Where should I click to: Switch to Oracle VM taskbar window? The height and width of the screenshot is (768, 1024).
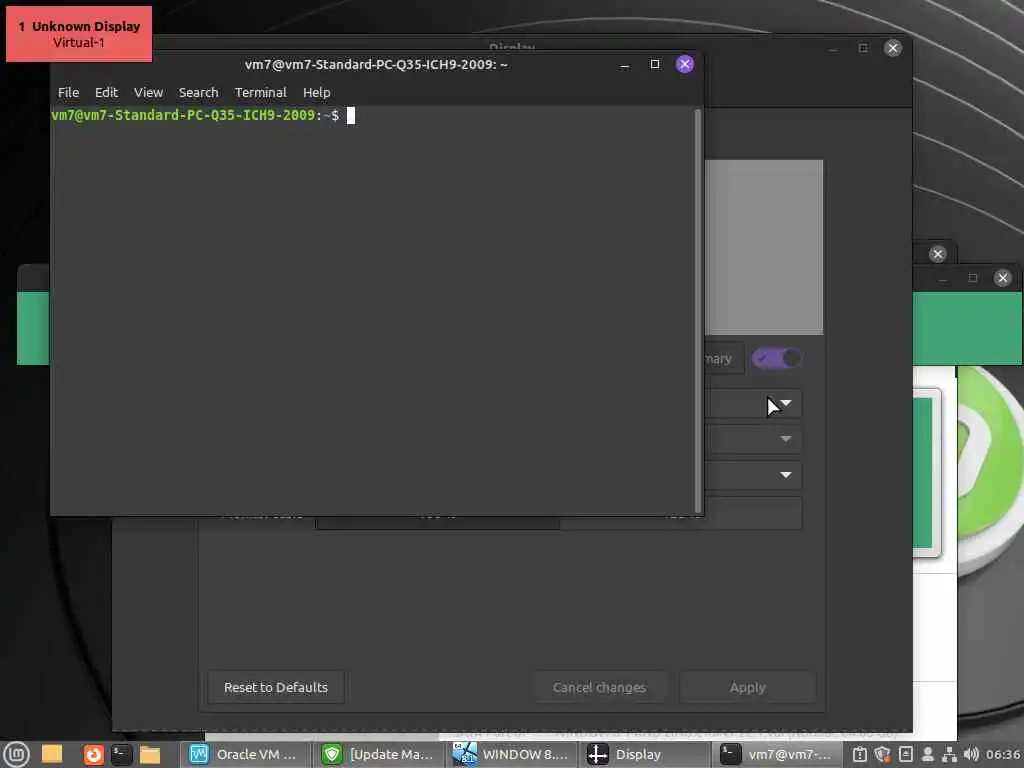tap(245, 754)
